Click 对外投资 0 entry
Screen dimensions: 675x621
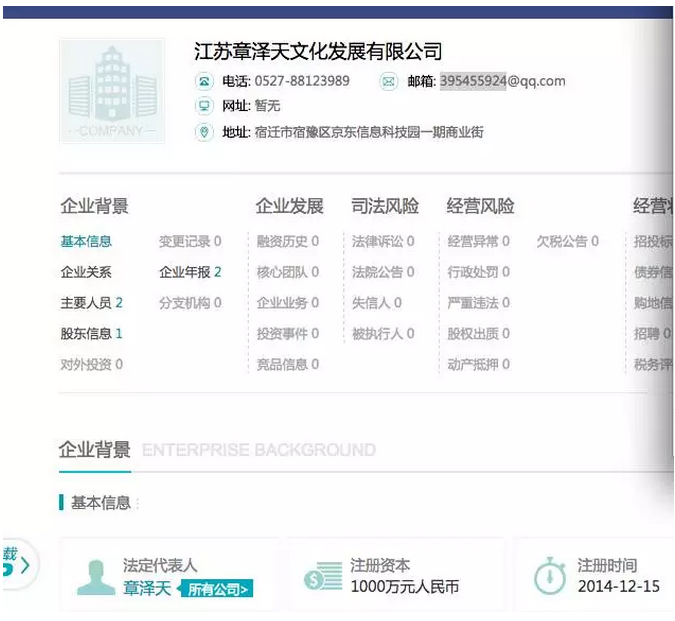91,365
